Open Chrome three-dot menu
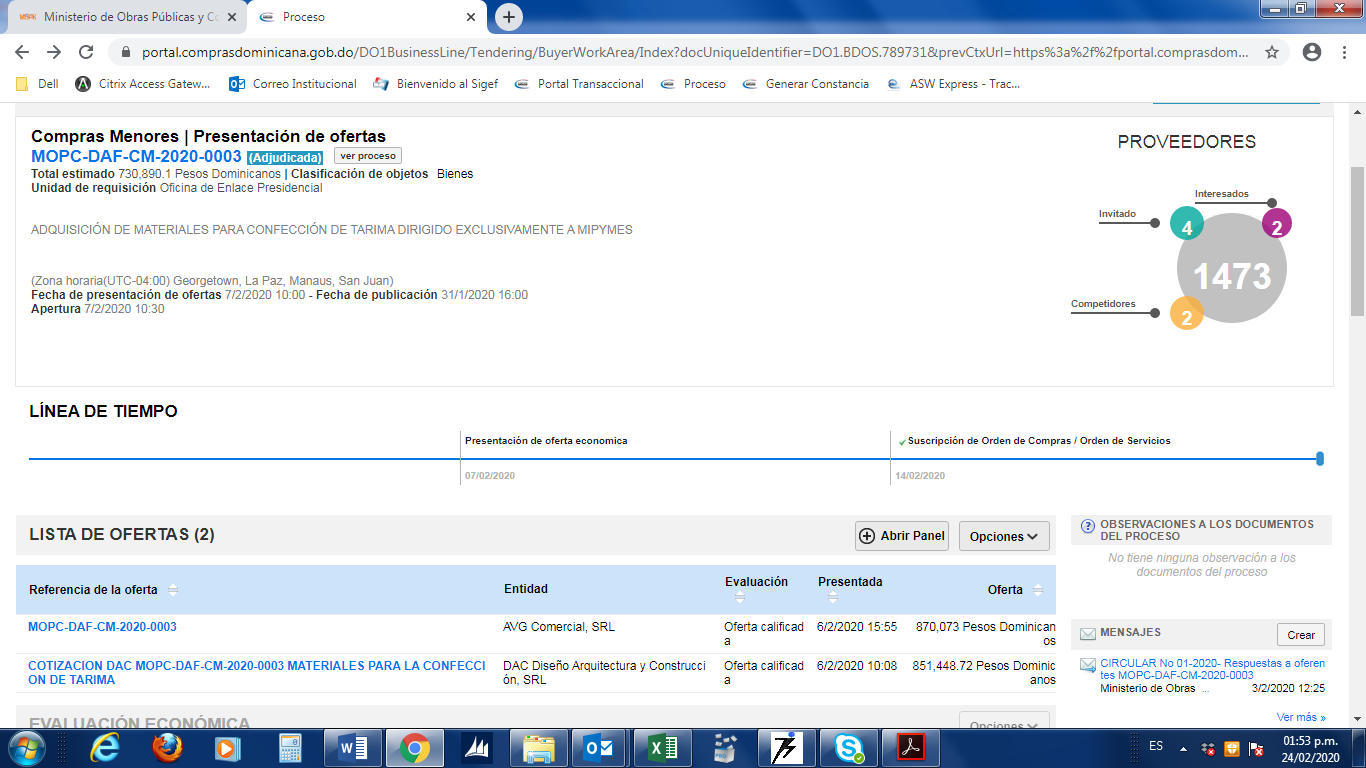The height and width of the screenshot is (768, 1366). [x=1345, y=52]
